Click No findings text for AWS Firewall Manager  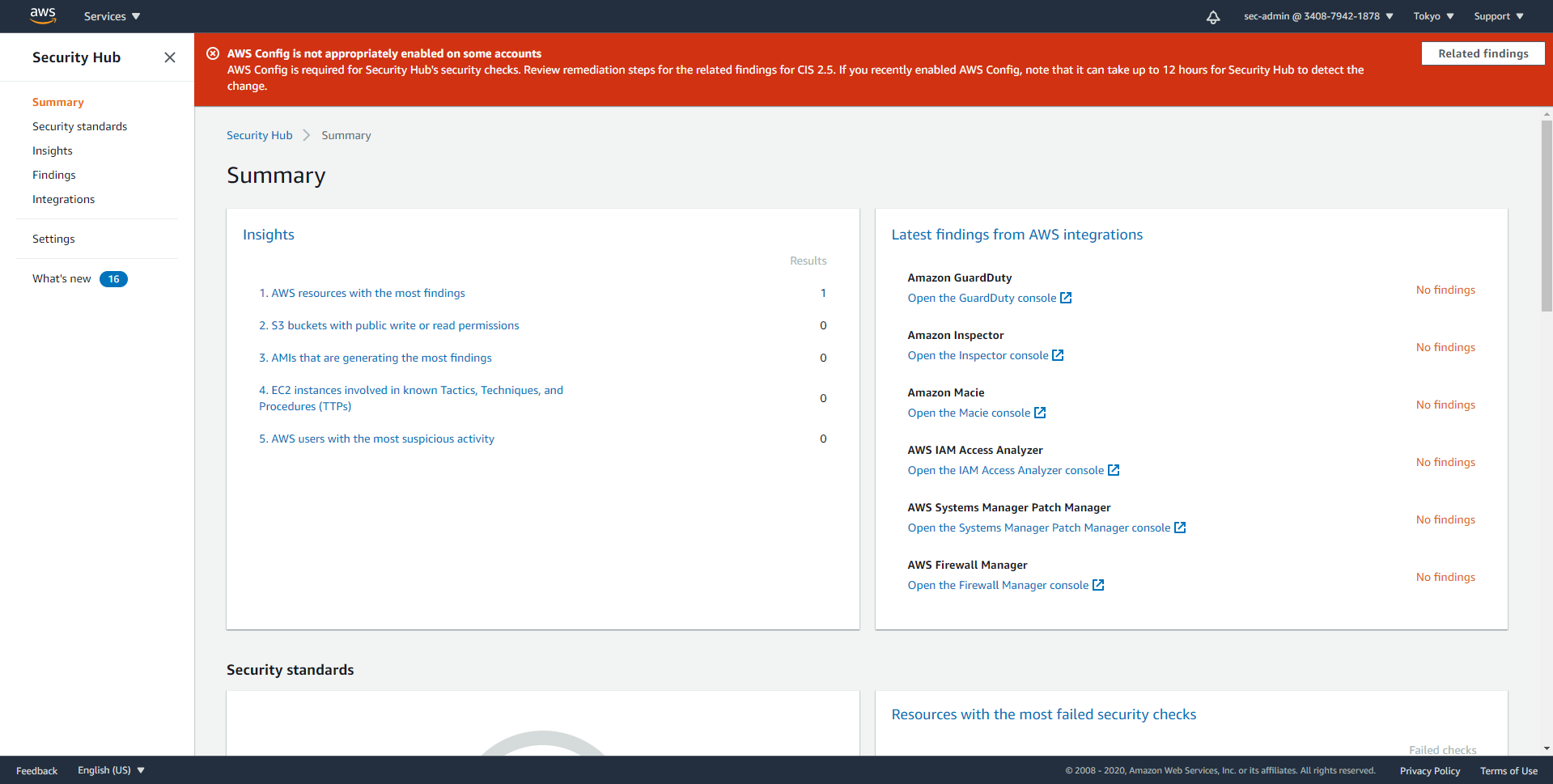pos(1445,577)
